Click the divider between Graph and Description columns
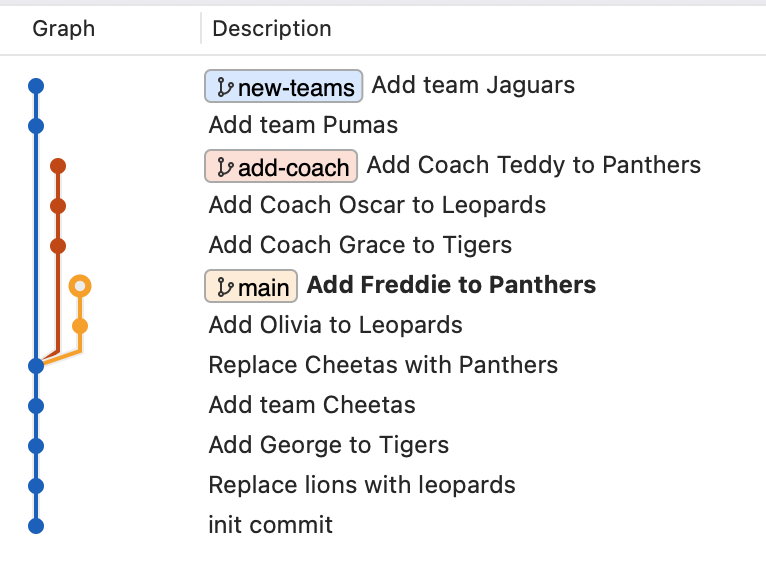 [201, 29]
